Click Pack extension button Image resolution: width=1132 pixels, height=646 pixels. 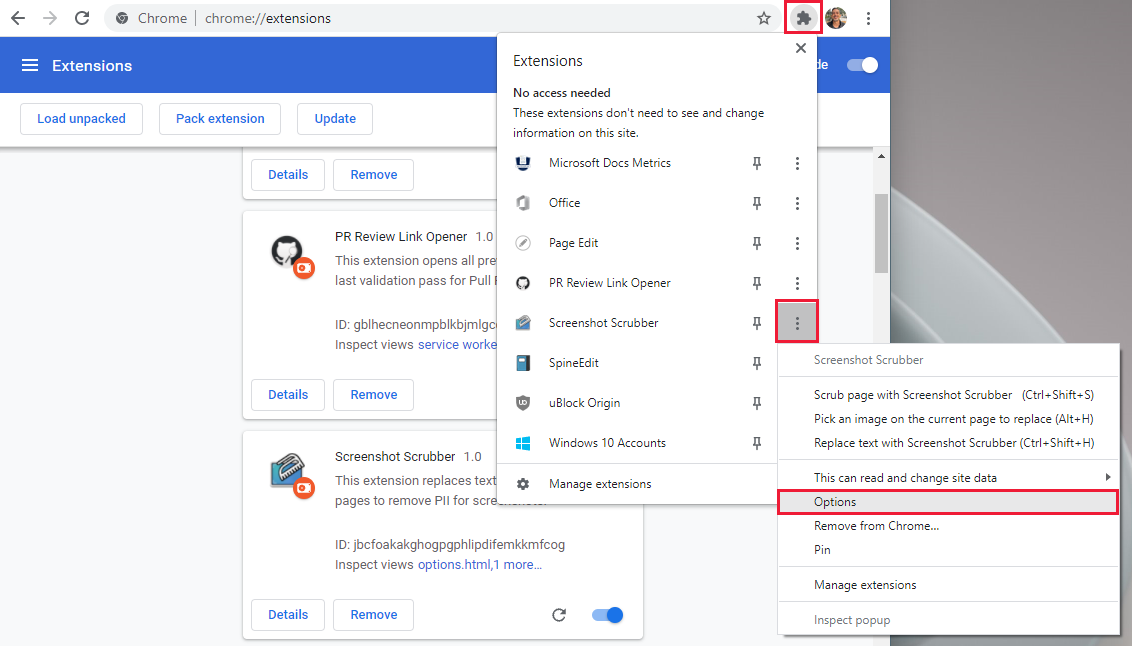220,118
